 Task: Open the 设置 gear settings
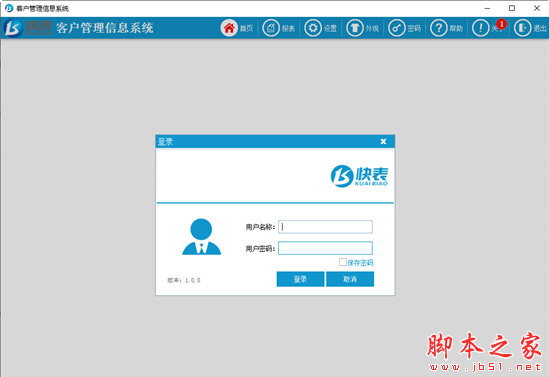coord(313,28)
